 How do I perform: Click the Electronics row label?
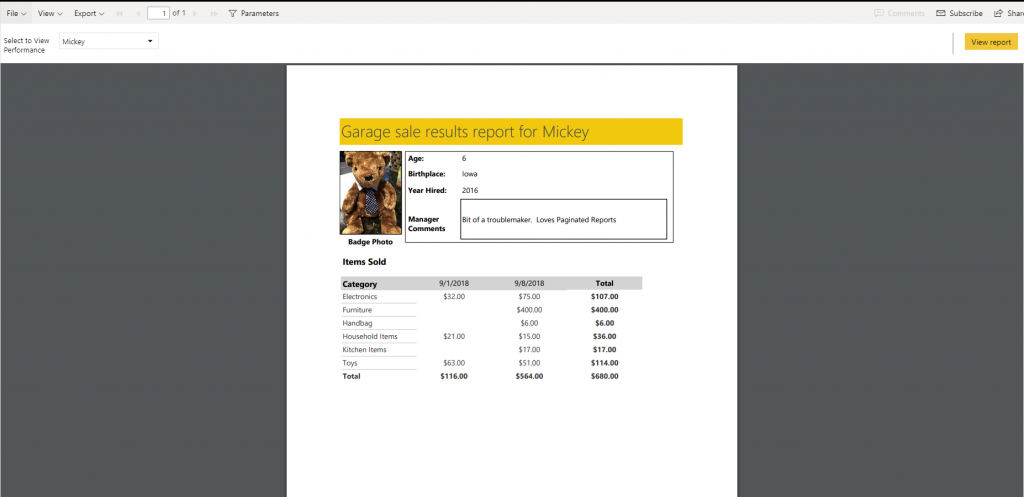[x=360, y=297]
